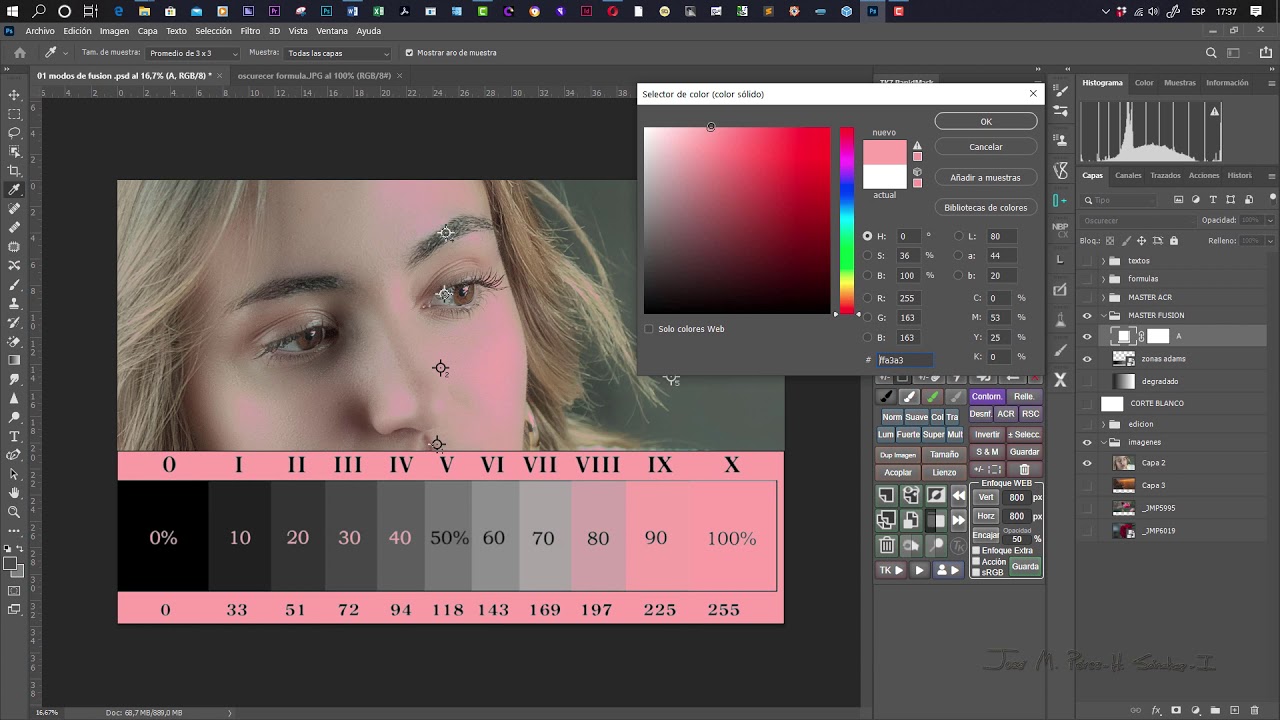Viewport: 1280px width, 720px height.
Task: Select the Rectangular Marquee tool
Action: click(14, 114)
